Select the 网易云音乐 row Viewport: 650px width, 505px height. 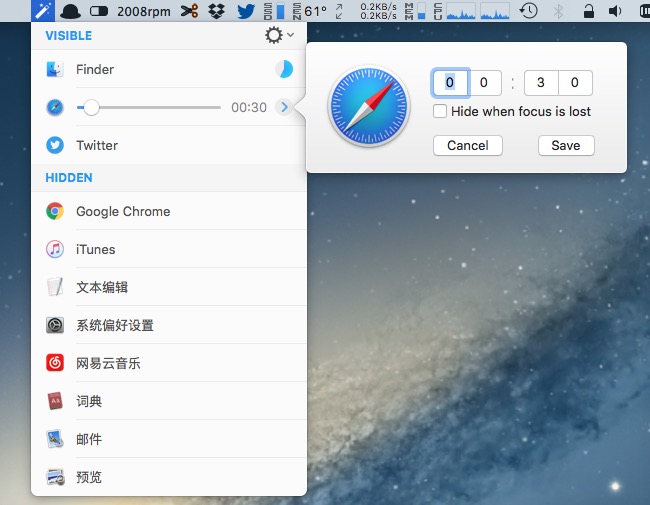[x=169, y=363]
